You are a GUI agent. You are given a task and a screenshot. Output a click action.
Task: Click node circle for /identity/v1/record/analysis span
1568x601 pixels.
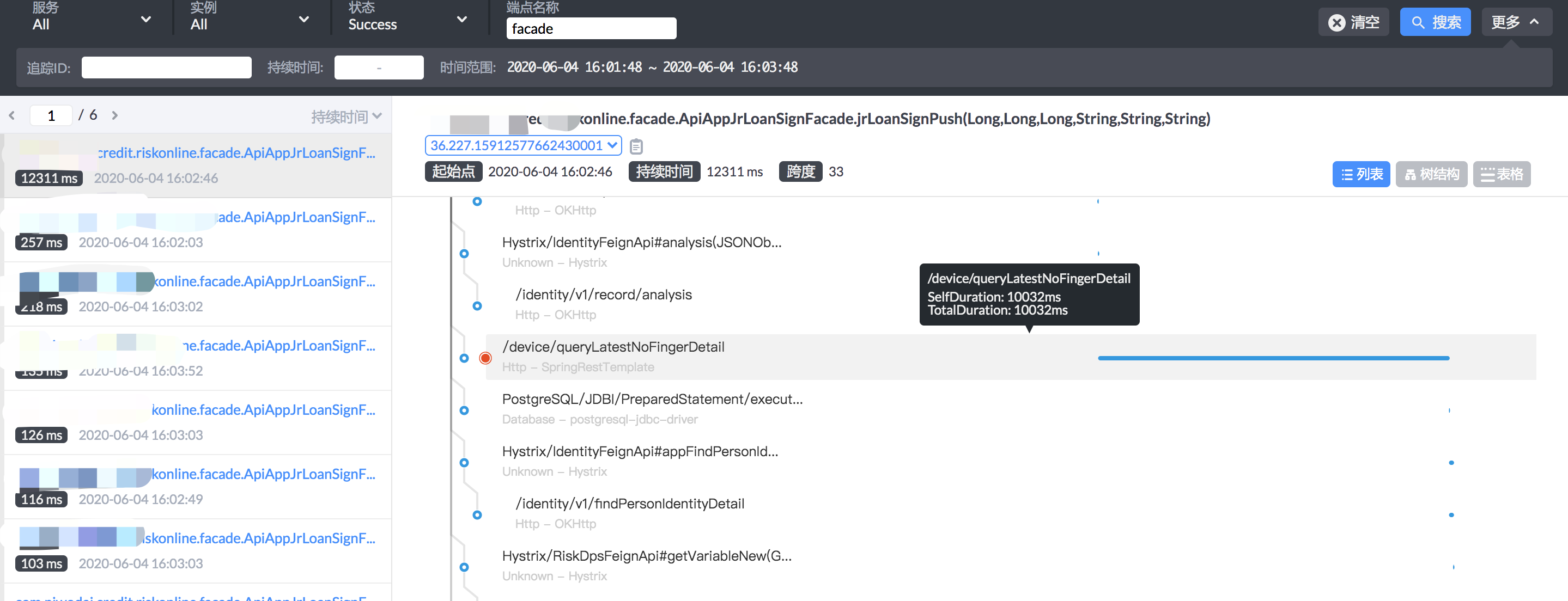click(x=477, y=306)
